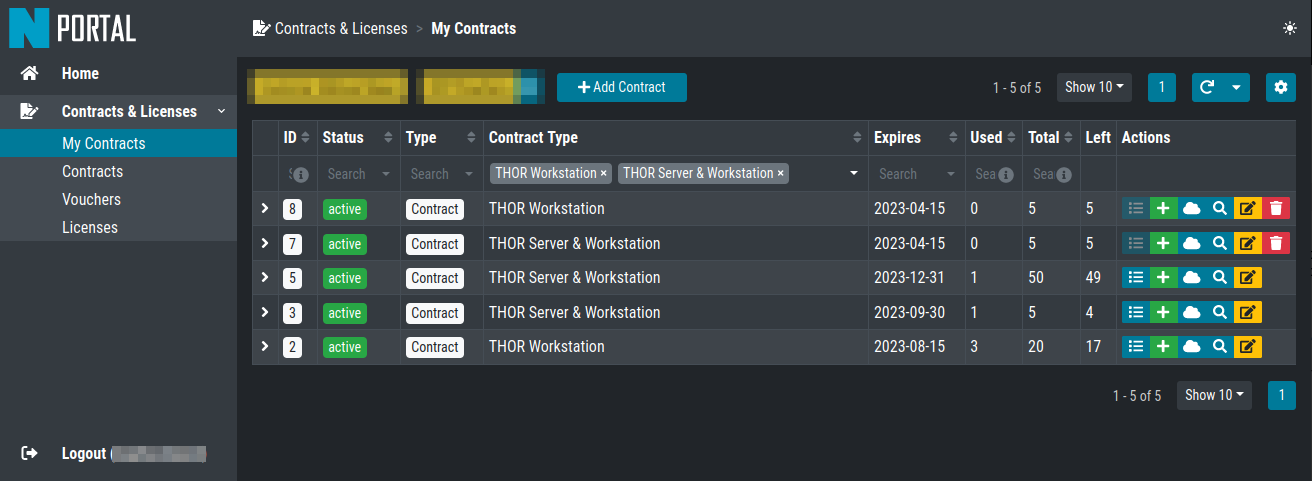Select My Contracts in the sidebar
Screen dimensions: 1312x481
118,144
